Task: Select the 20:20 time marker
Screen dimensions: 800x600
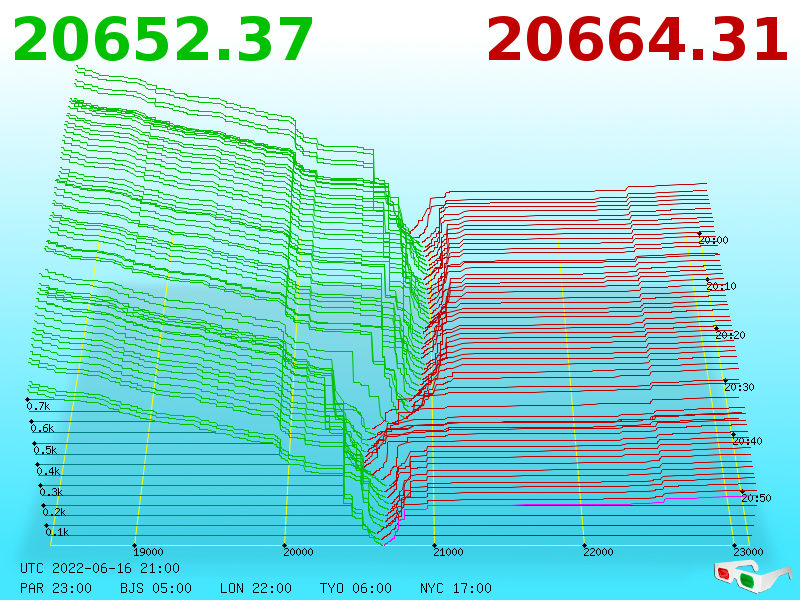Action: [730, 335]
